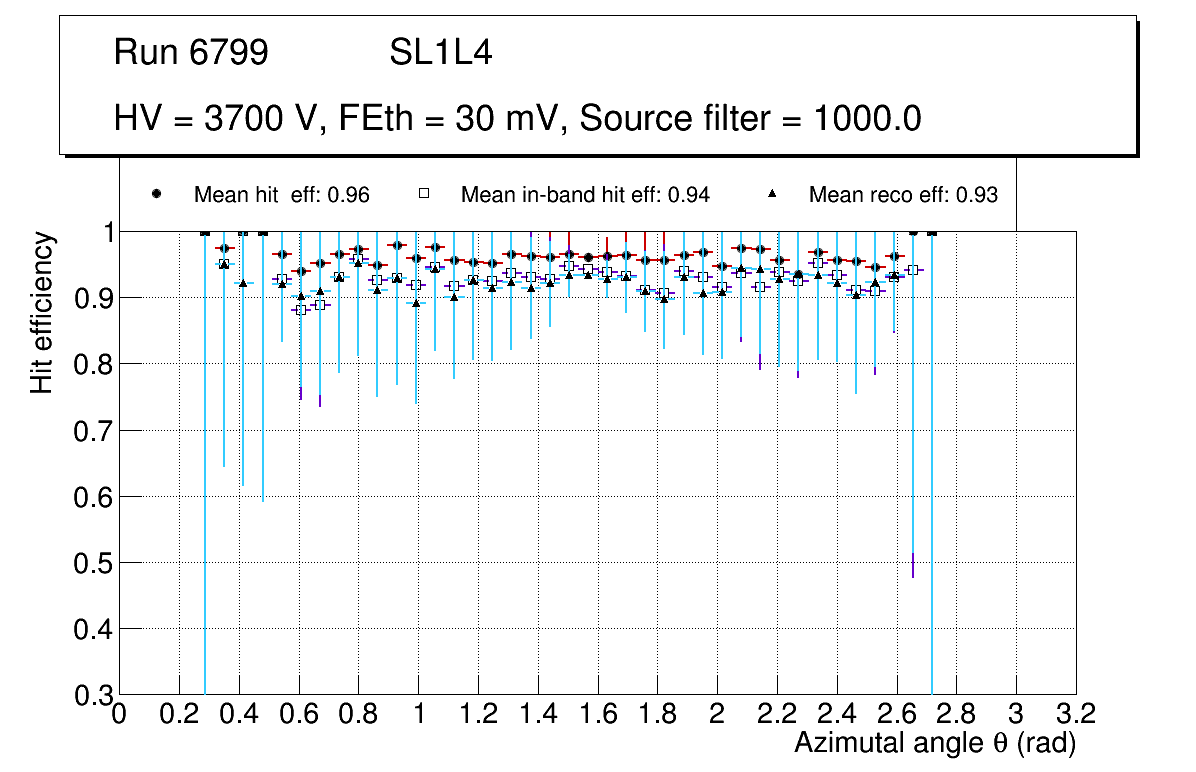
Task: Click the filled circle legend marker
Action: point(156,194)
